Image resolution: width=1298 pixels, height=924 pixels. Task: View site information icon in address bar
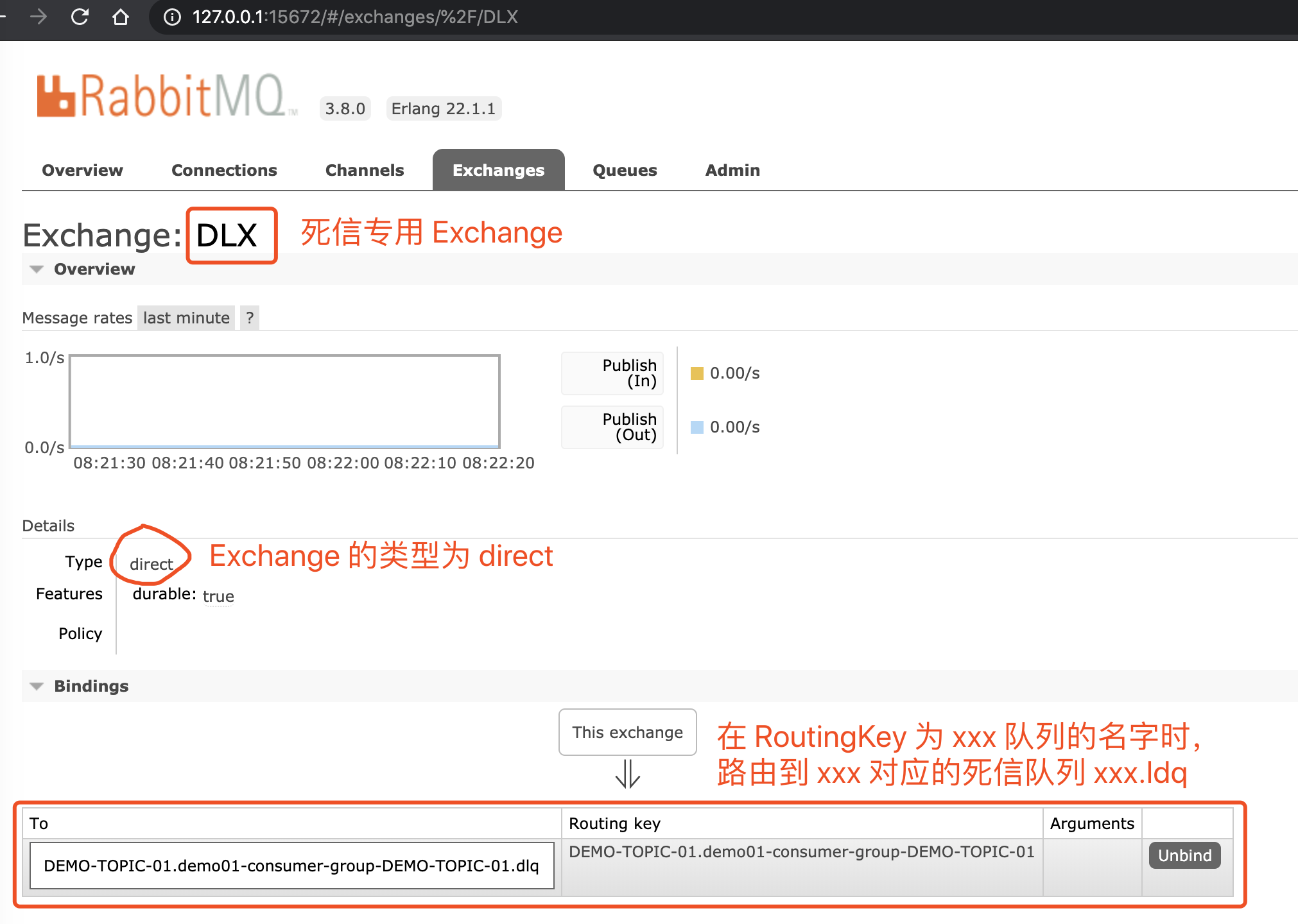pyautogui.click(x=172, y=17)
